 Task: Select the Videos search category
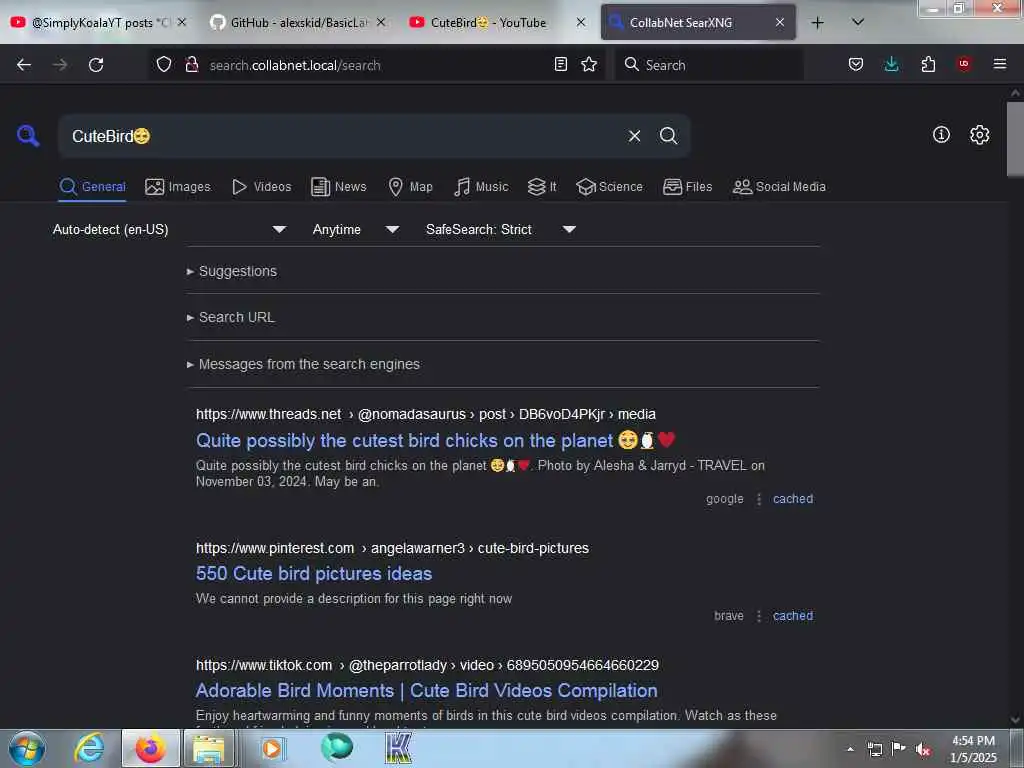click(261, 187)
